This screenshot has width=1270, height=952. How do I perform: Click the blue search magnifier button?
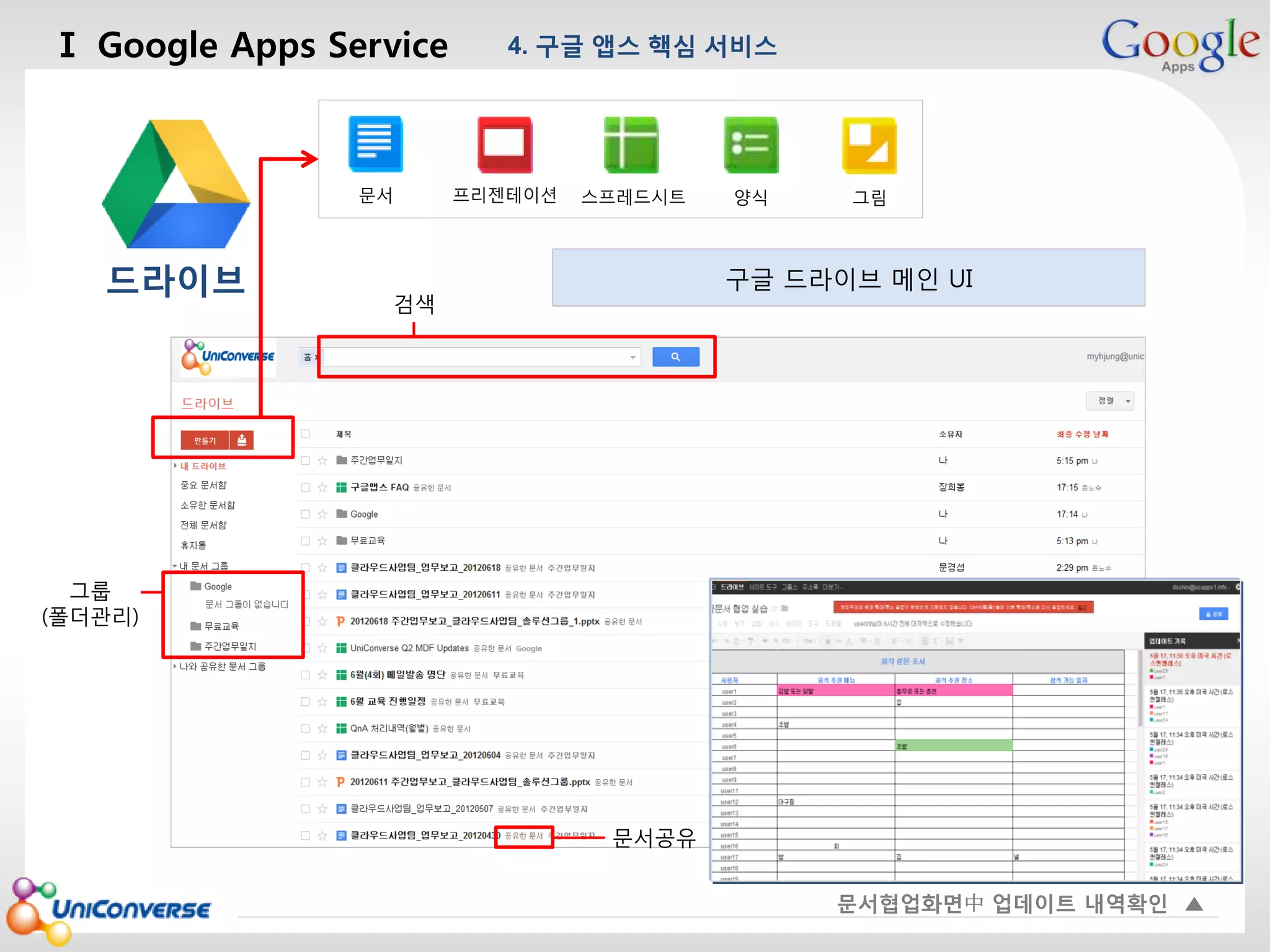pyautogui.click(x=676, y=357)
